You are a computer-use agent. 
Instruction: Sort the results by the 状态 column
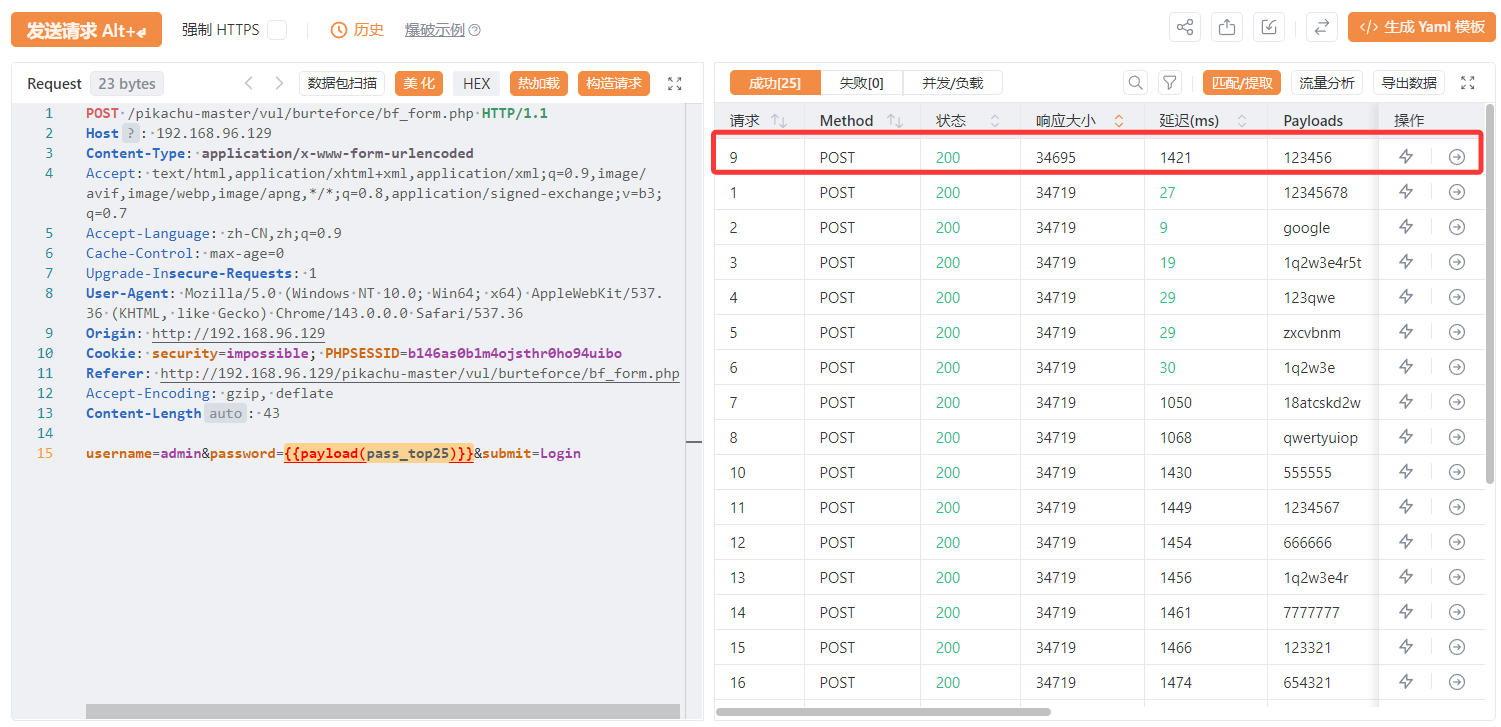pyautogui.click(x=995, y=121)
